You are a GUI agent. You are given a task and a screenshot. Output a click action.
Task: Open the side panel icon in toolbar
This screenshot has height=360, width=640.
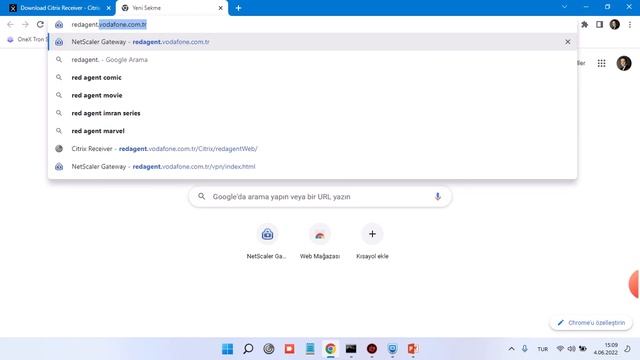pyautogui.click(x=599, y=24)
